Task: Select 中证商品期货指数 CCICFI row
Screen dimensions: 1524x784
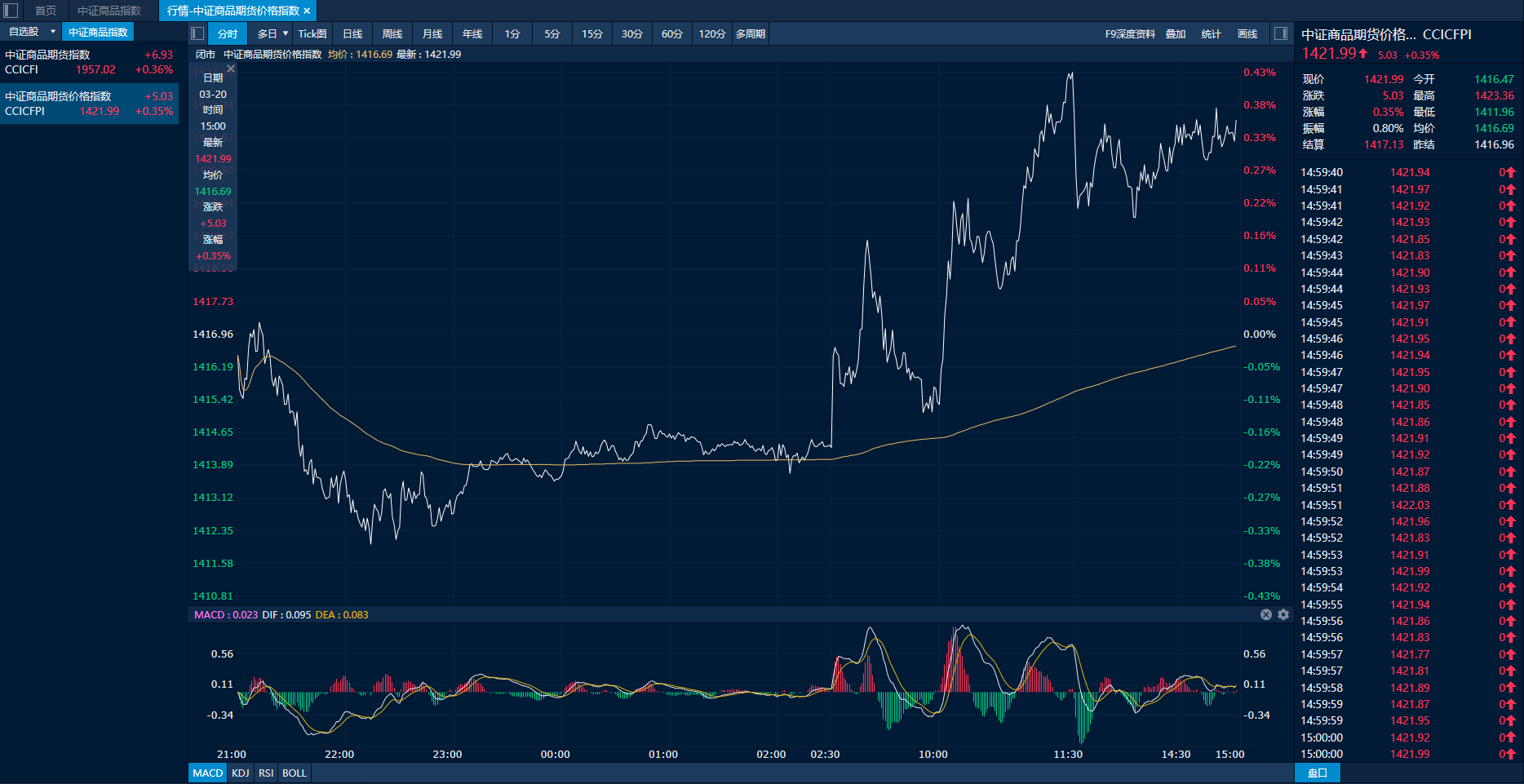Action: 89,62
